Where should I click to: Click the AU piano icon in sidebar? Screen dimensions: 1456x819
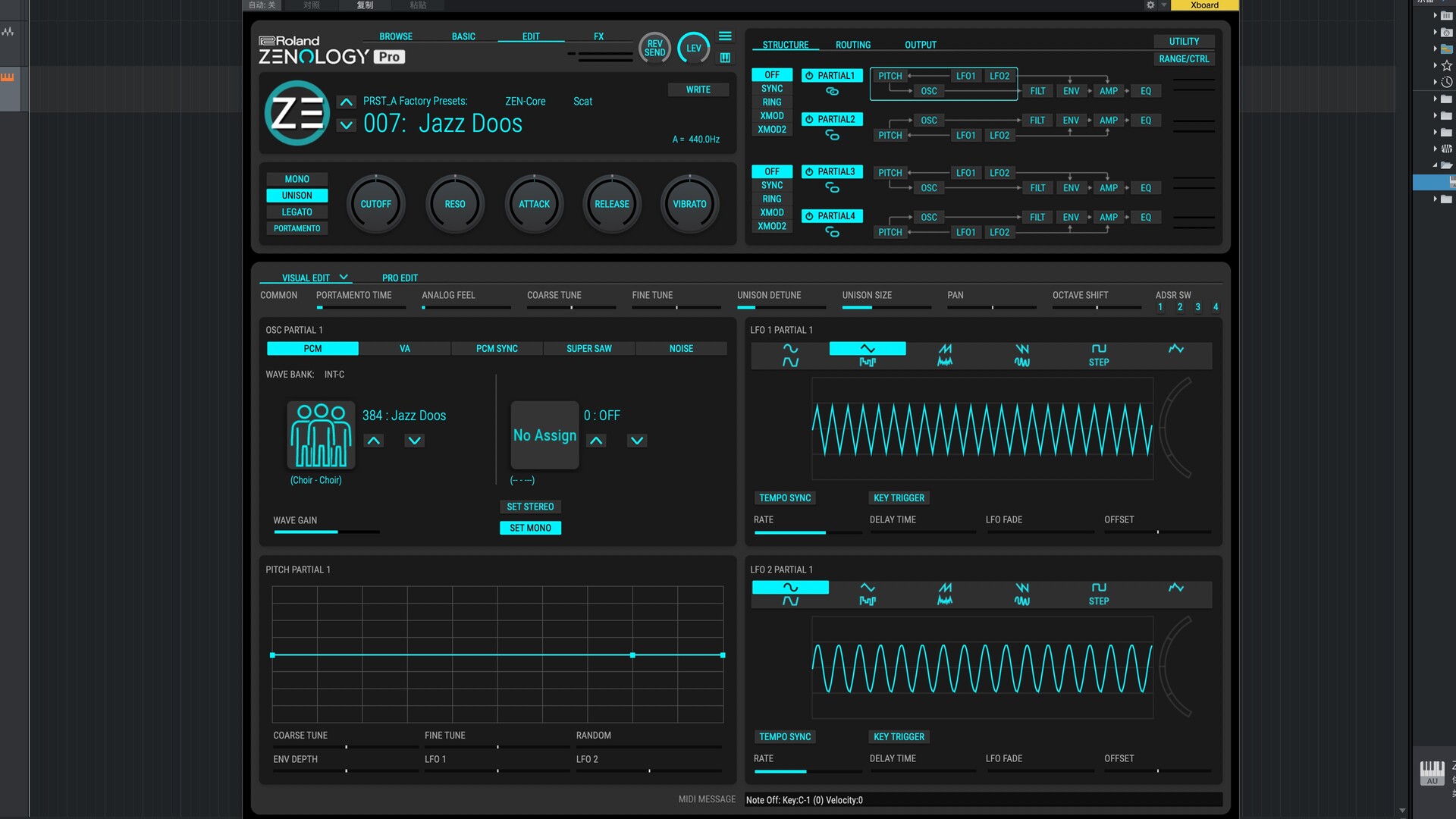click(x=1432, y=772)
